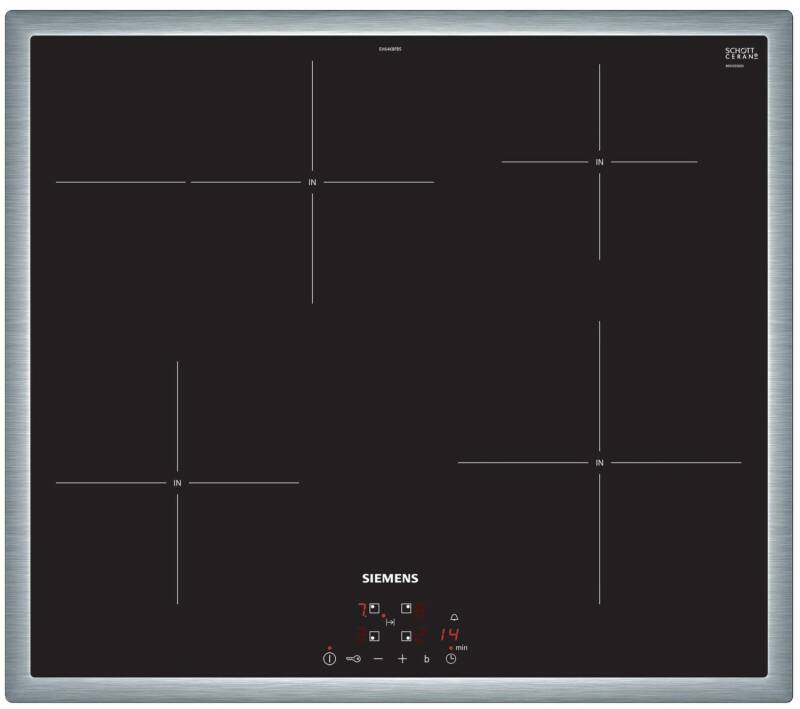Tap the SIEMENS brand logo
This screenshot has height=709, width=800.
click(x=390, y=578)
